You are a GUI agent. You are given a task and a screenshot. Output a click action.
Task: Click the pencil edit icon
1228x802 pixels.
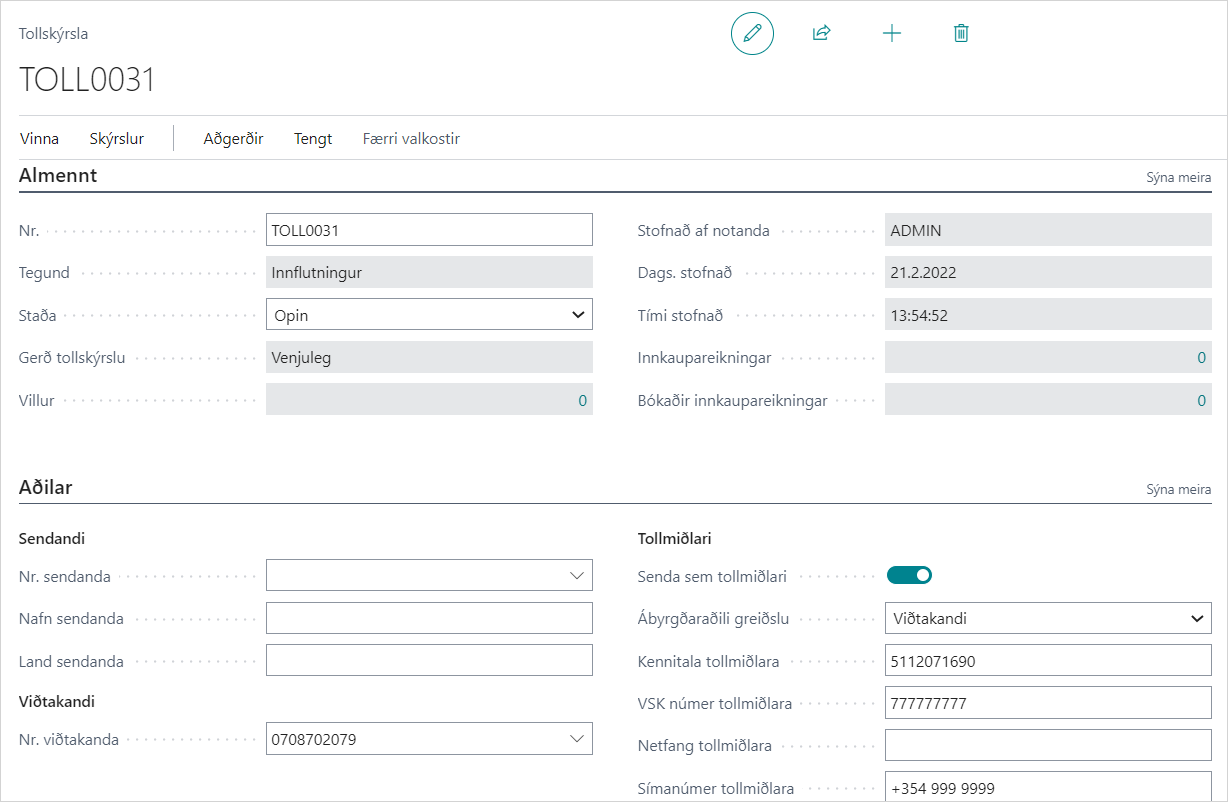point(752,33)
